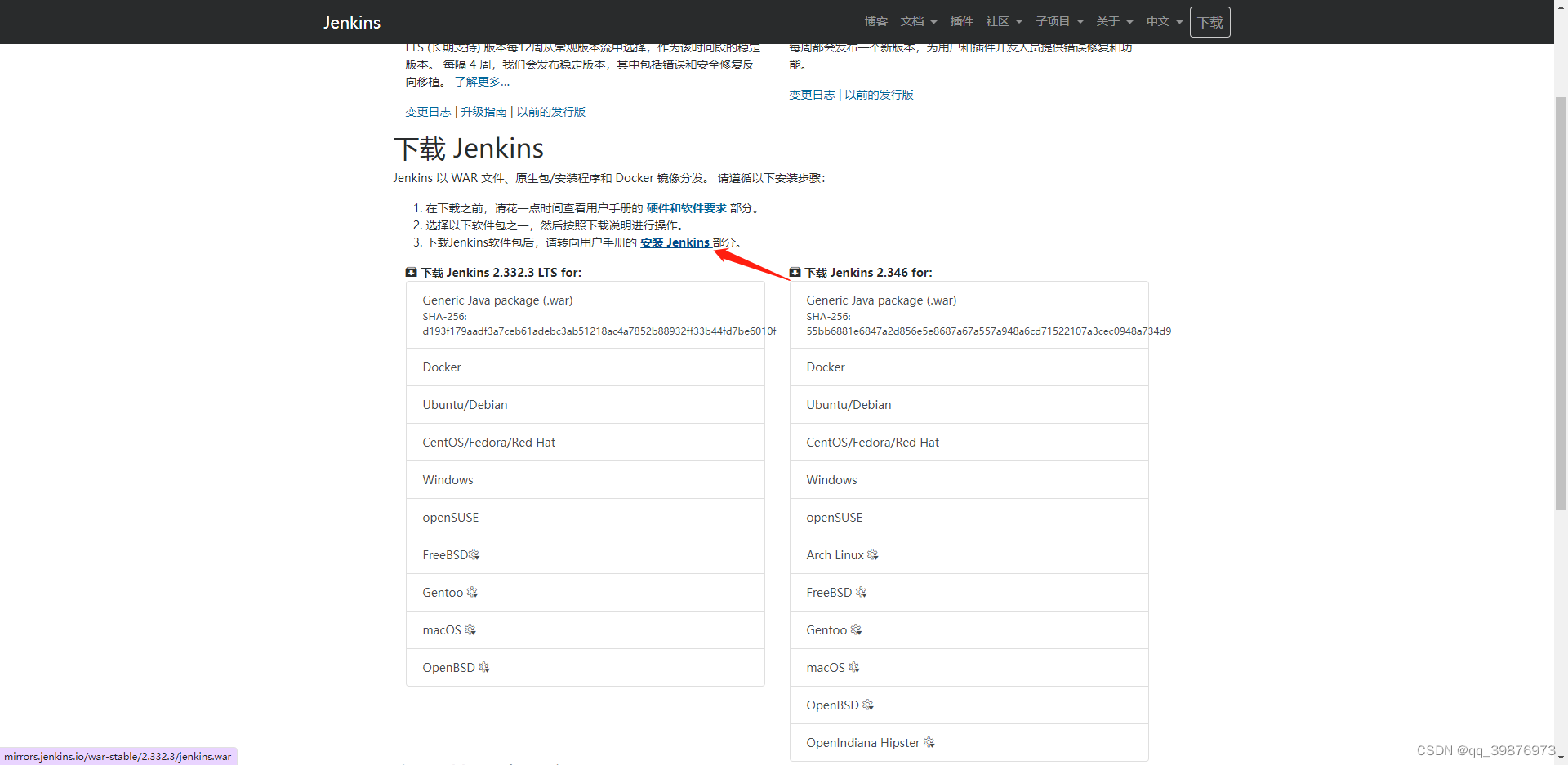Click the 下载 button in header
This screenshot has width=1568, height=765.
pyautogui.click(x=1210, y=22)
